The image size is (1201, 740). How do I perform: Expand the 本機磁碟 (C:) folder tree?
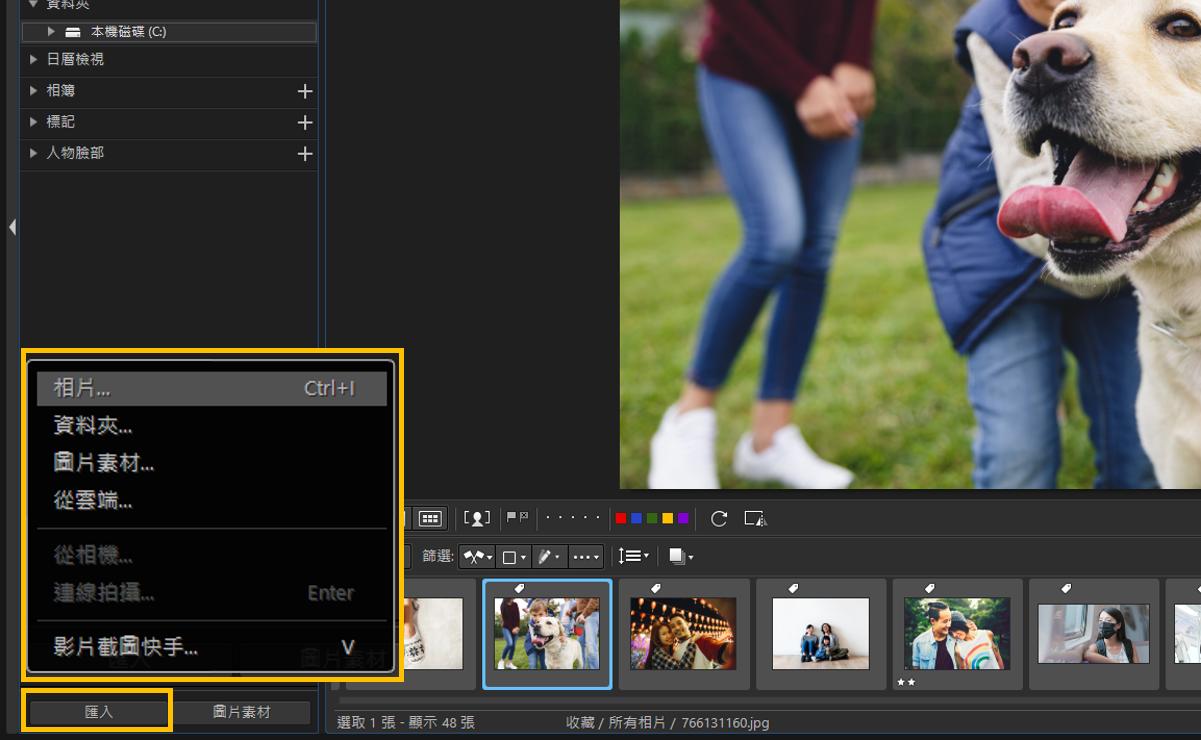(x=51, y=32)
